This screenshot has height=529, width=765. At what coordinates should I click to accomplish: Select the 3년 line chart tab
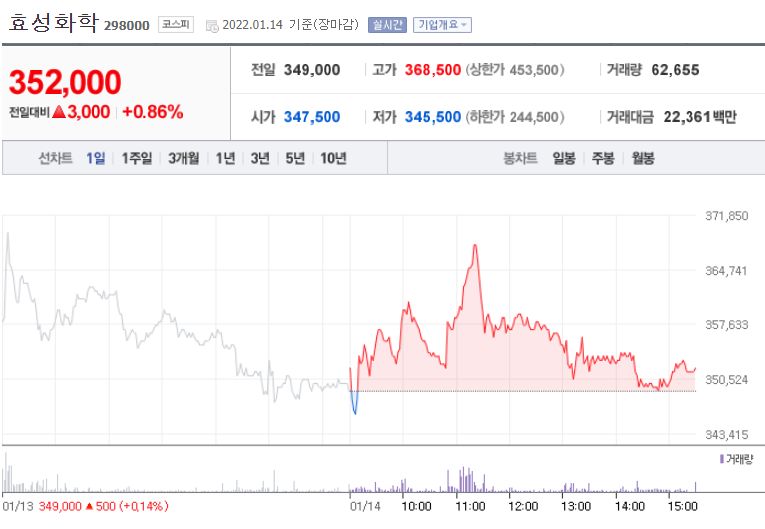[260, 158]
